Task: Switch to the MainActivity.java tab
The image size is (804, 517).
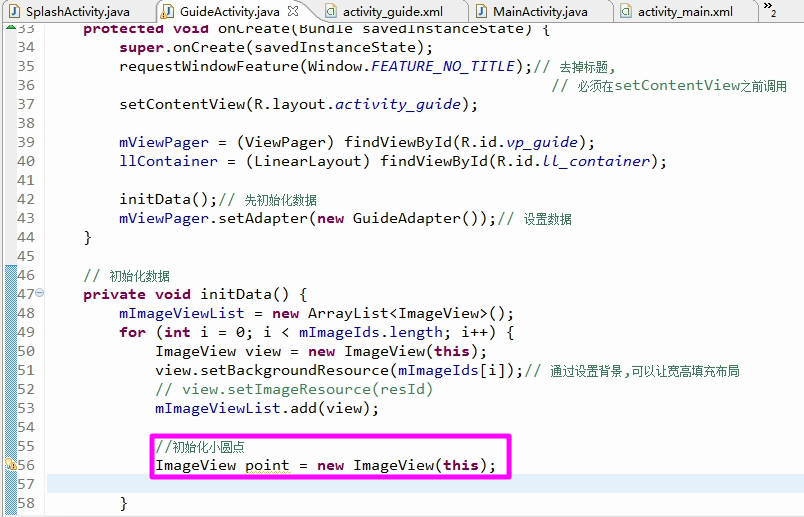Action: (540, 11)
